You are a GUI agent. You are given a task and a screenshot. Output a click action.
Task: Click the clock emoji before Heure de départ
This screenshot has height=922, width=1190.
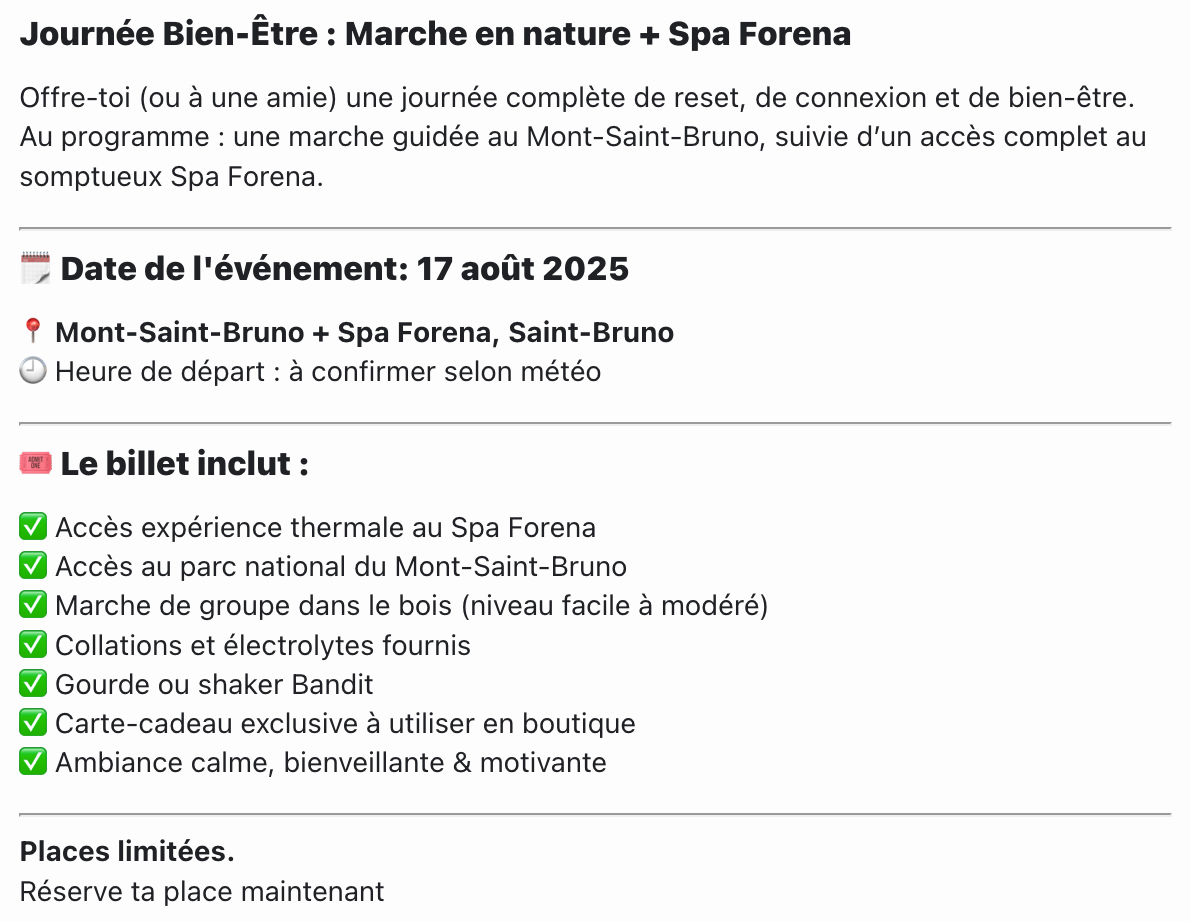click(33, 371)
